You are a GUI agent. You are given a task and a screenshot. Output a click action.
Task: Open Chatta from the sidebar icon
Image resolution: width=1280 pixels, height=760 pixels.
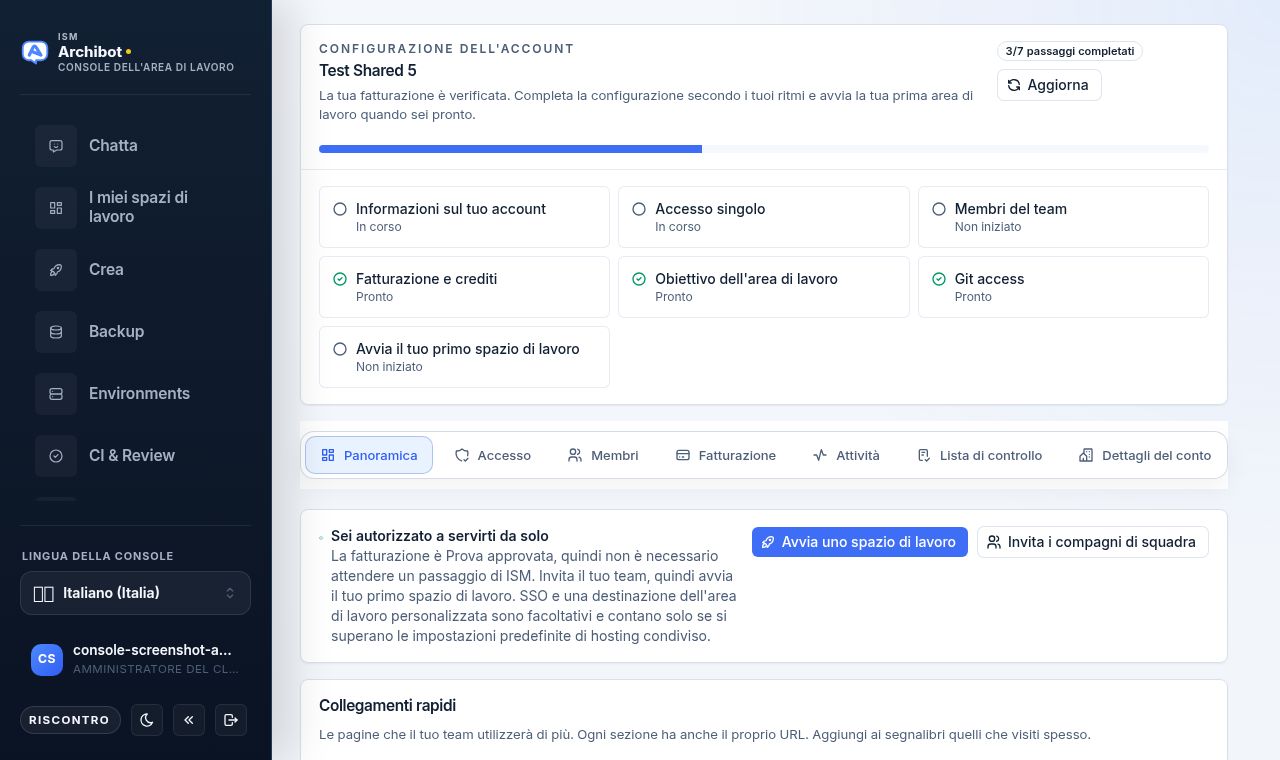[56, 146]
